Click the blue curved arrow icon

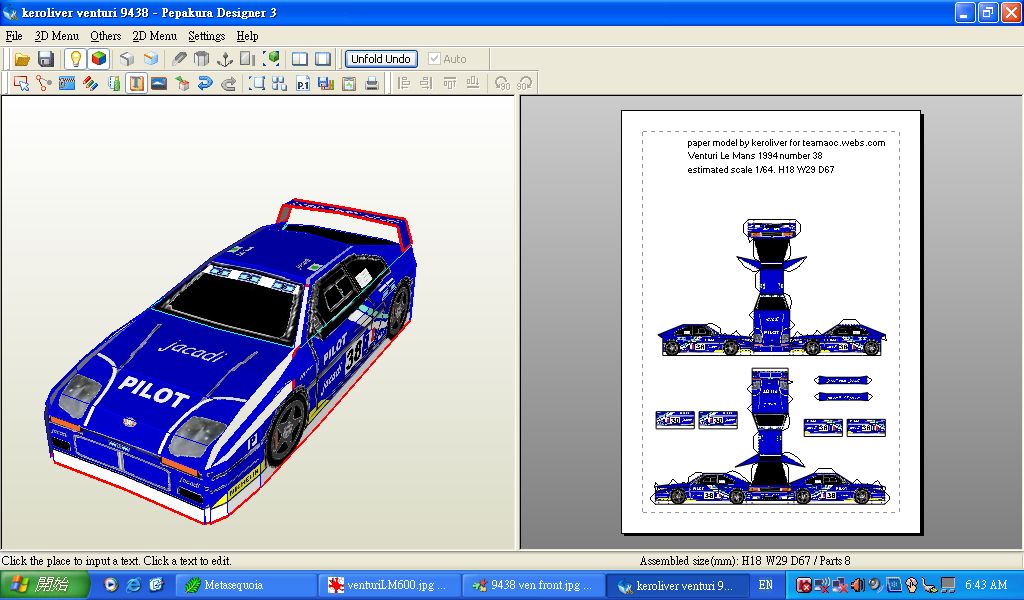[x=205, y=84]
